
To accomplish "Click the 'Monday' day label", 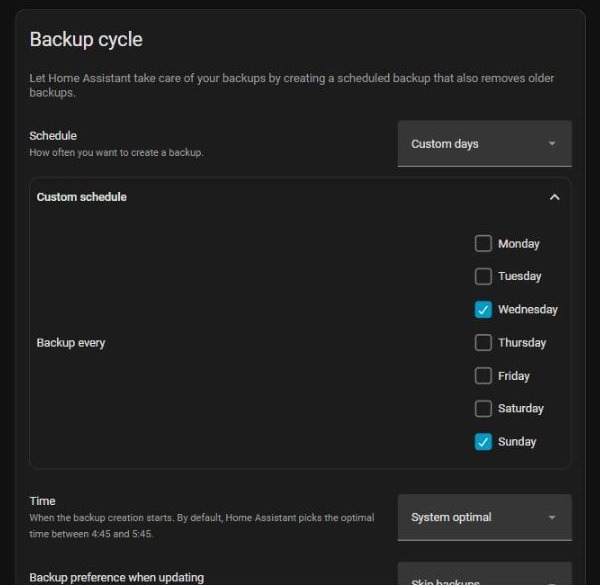I will pyautogui.click(x=518, y=244).
